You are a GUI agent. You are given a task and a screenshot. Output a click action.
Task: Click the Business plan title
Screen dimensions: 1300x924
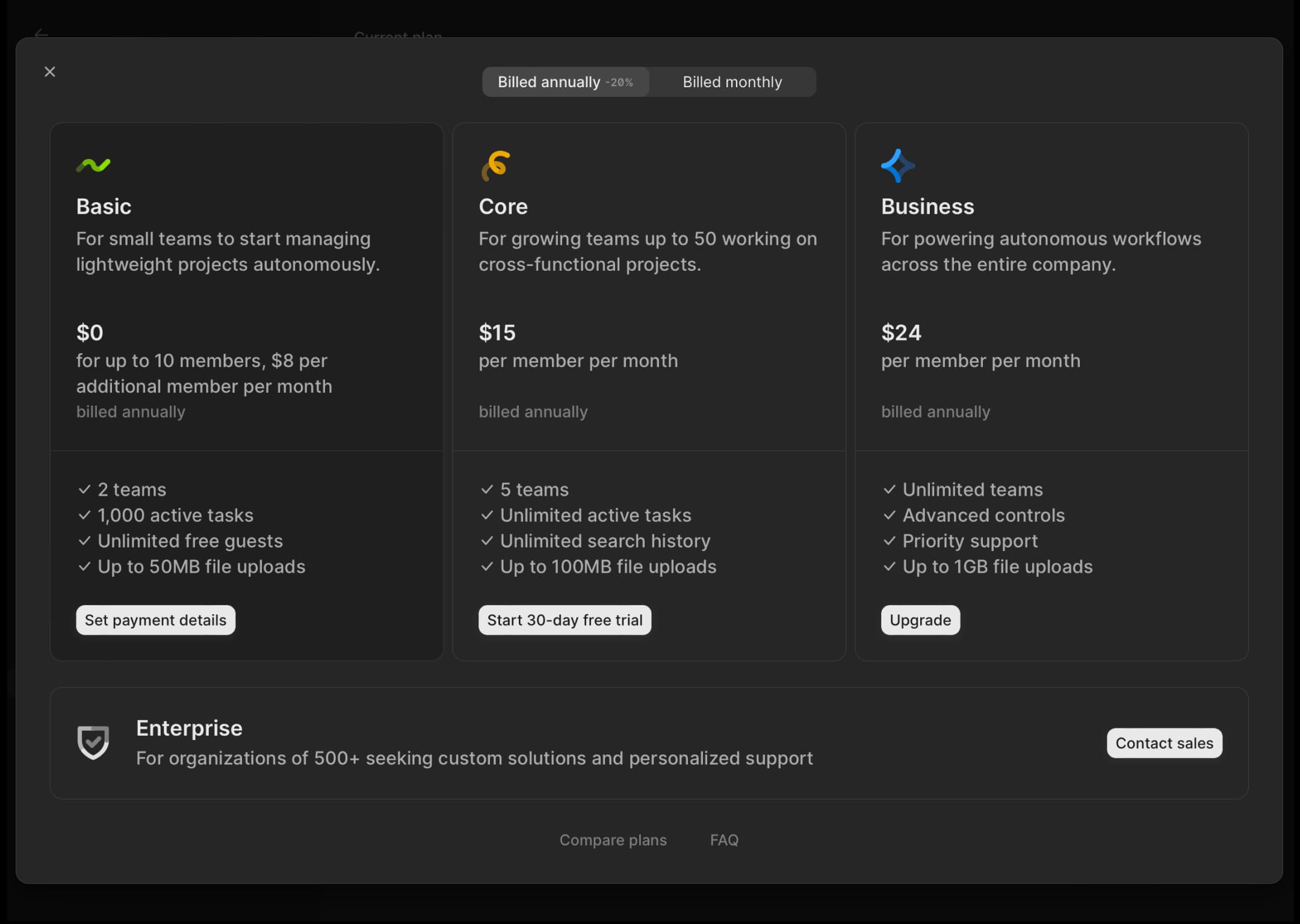click(x=927, y=206)
